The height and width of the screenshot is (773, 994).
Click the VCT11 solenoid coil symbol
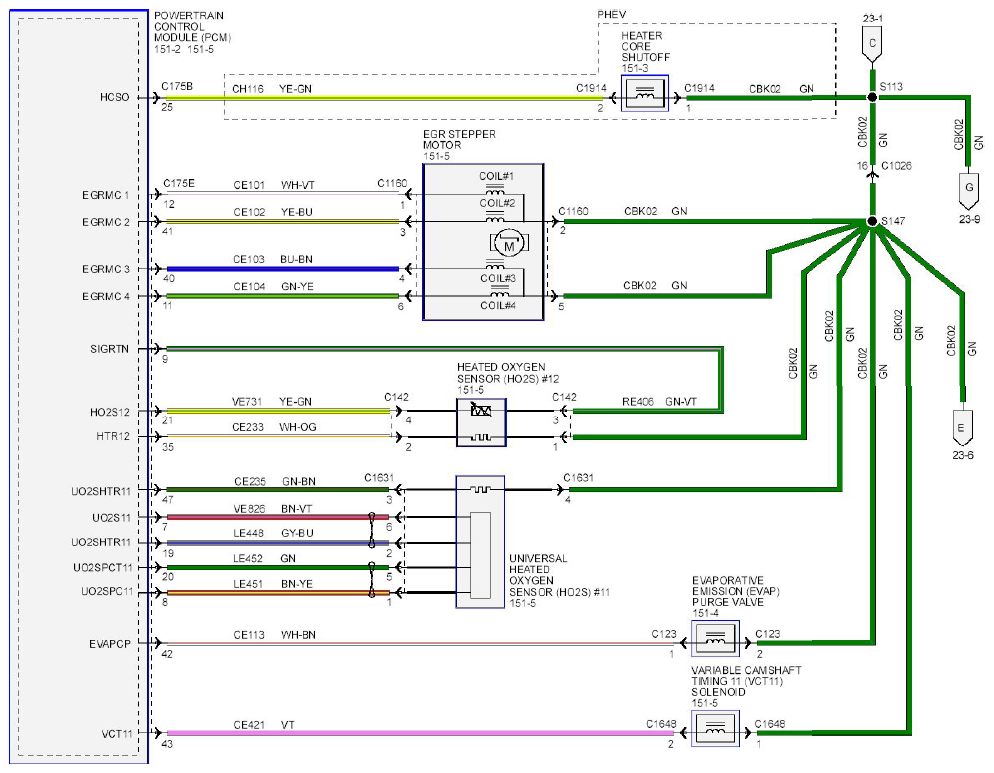pos(715,729)
